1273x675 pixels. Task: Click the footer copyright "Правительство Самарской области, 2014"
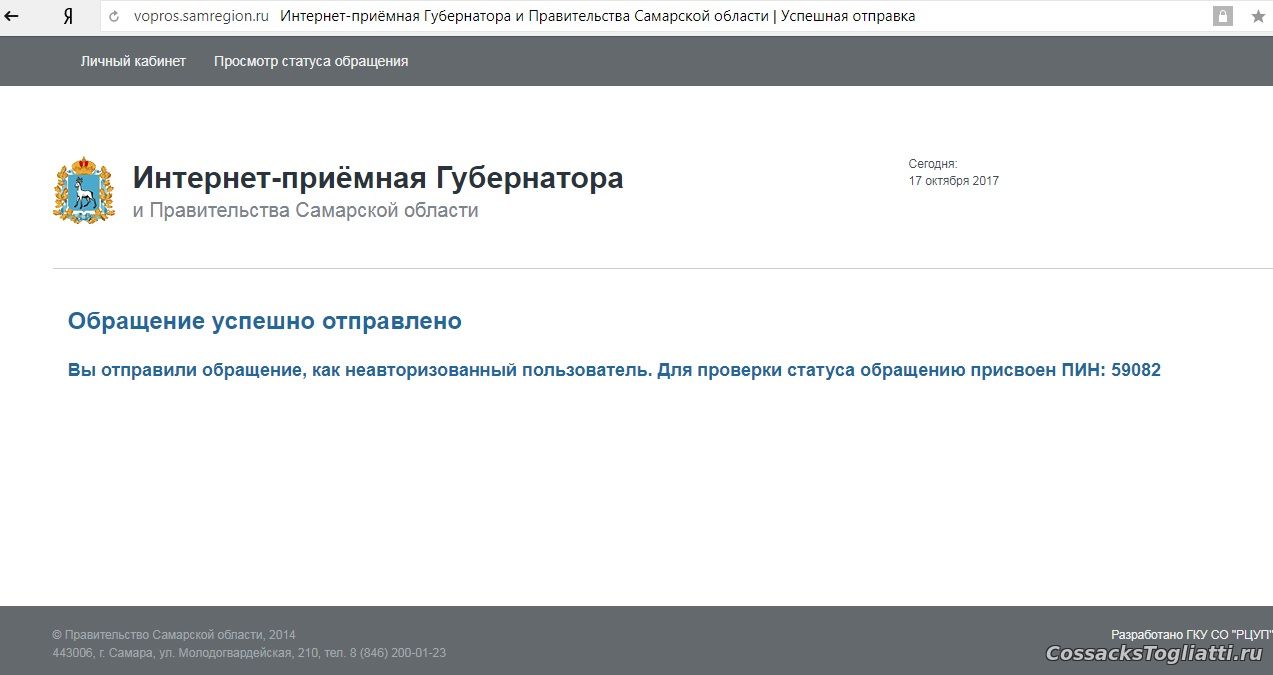coord(174,635)
